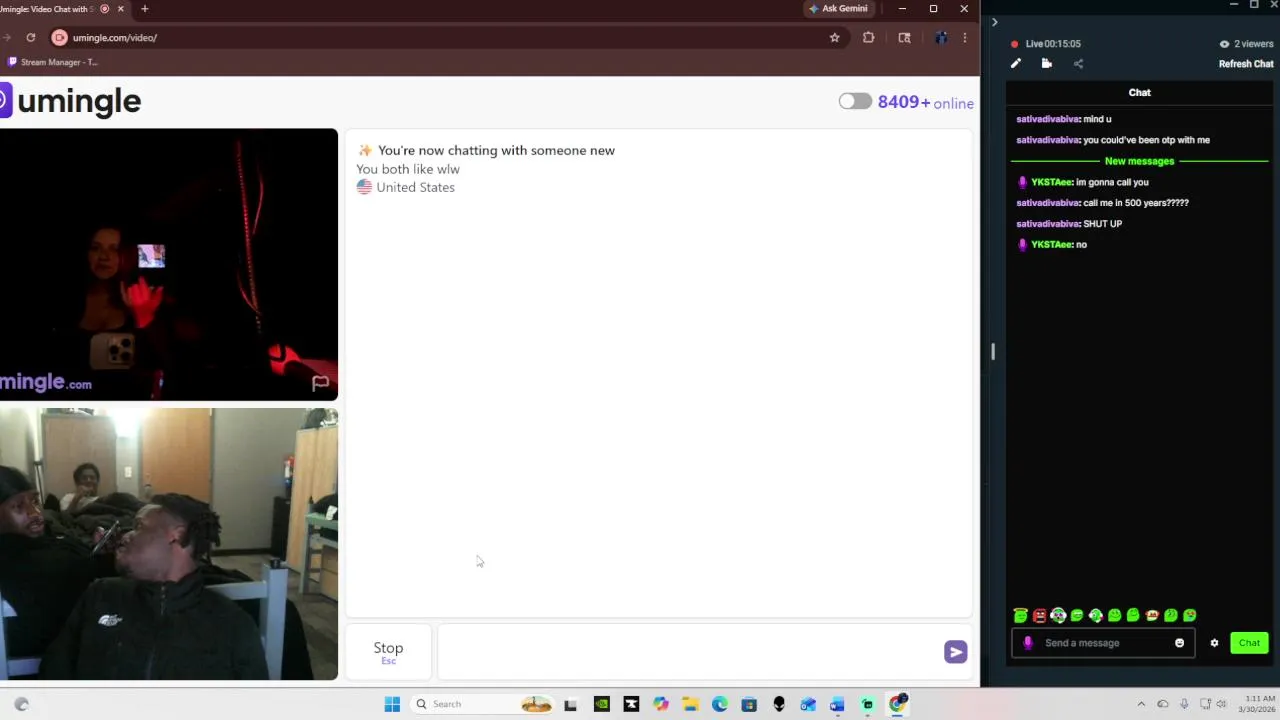Collapse the stream chat side panel arrow
The height and width of the screenshot is (720, 1280).
[x=994, y=22]
